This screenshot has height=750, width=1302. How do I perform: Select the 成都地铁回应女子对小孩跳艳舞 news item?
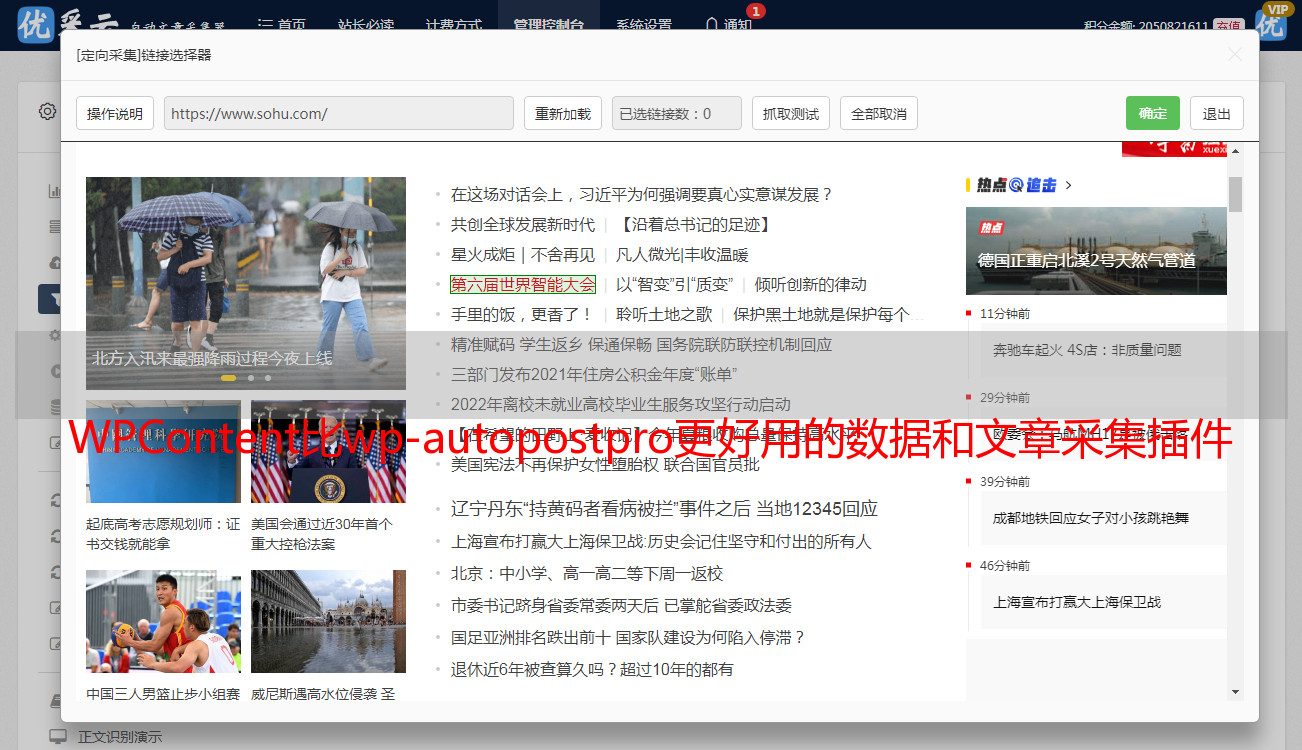1090,518
